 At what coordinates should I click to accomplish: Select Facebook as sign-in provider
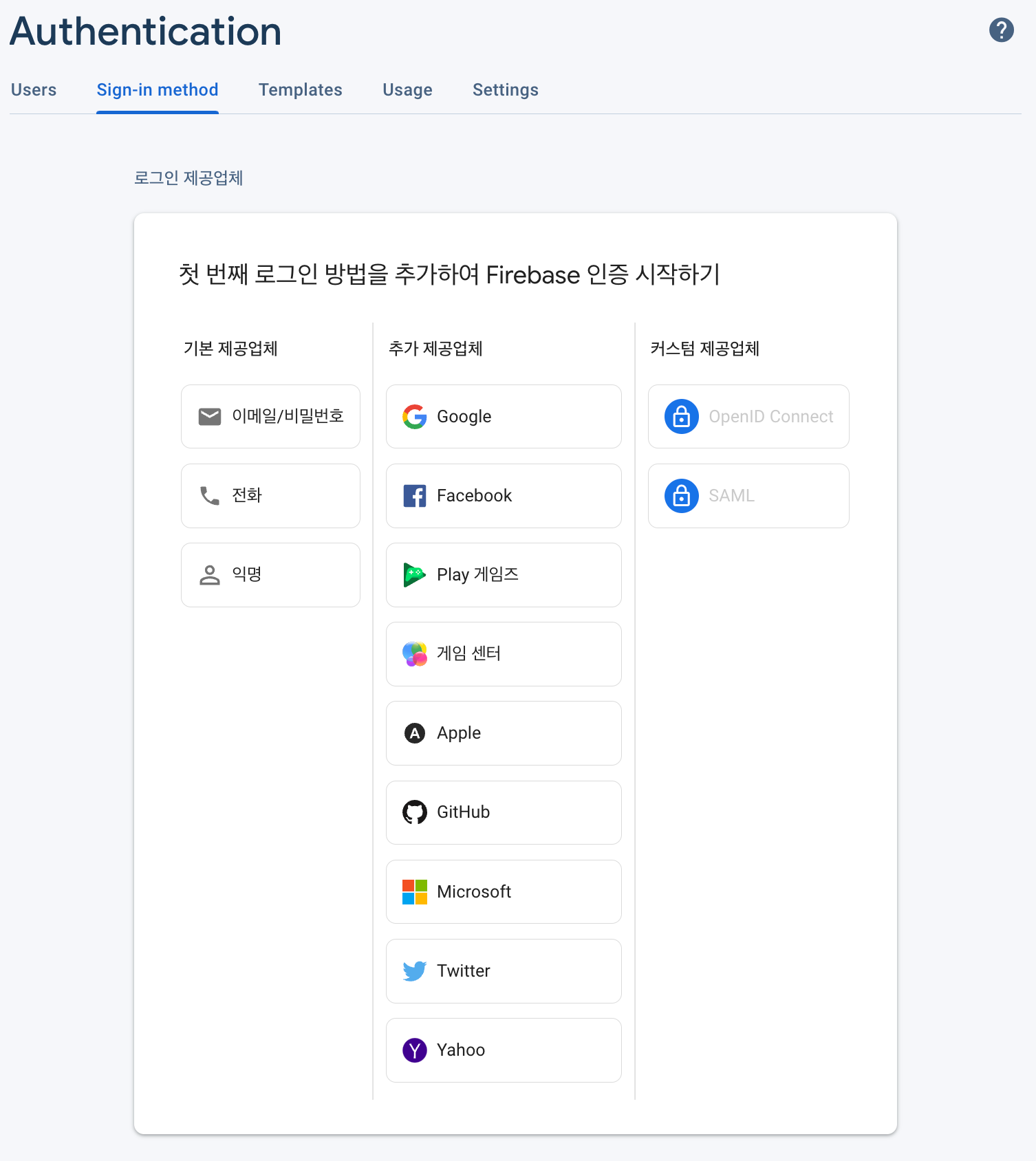click(x=504, y=495)
